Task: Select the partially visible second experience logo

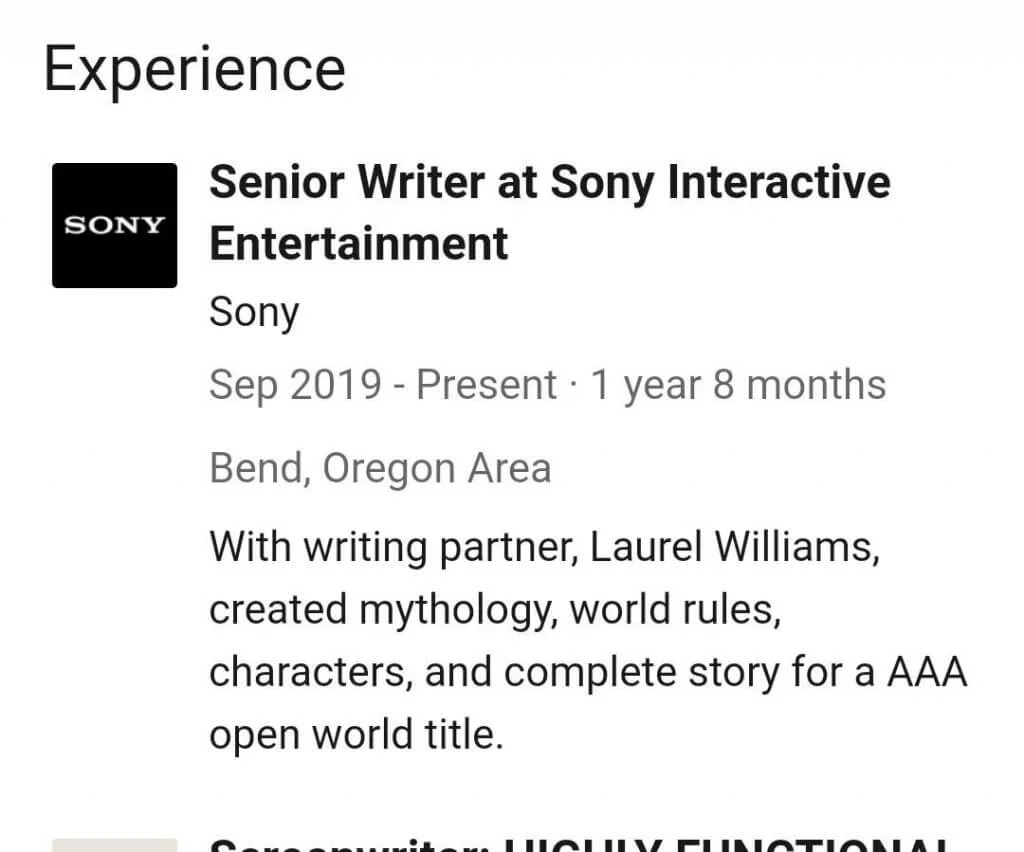Action: pyautogui.click(x=114, y=845)
